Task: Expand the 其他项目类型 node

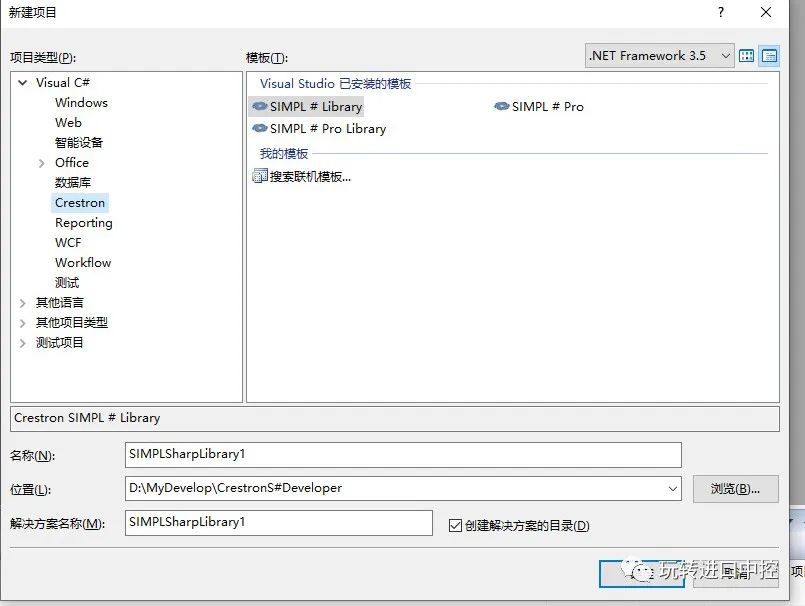Action: tap(23, 323)
